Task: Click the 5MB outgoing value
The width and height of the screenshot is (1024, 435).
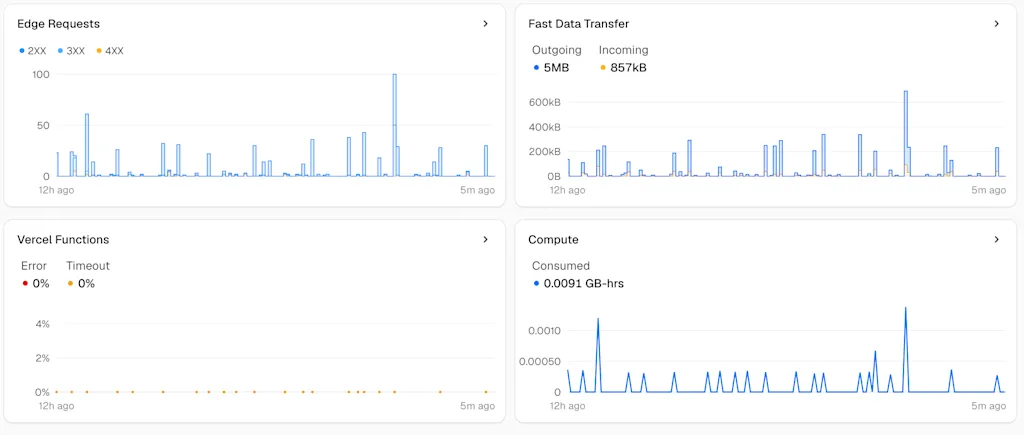Action: (556, 67)
